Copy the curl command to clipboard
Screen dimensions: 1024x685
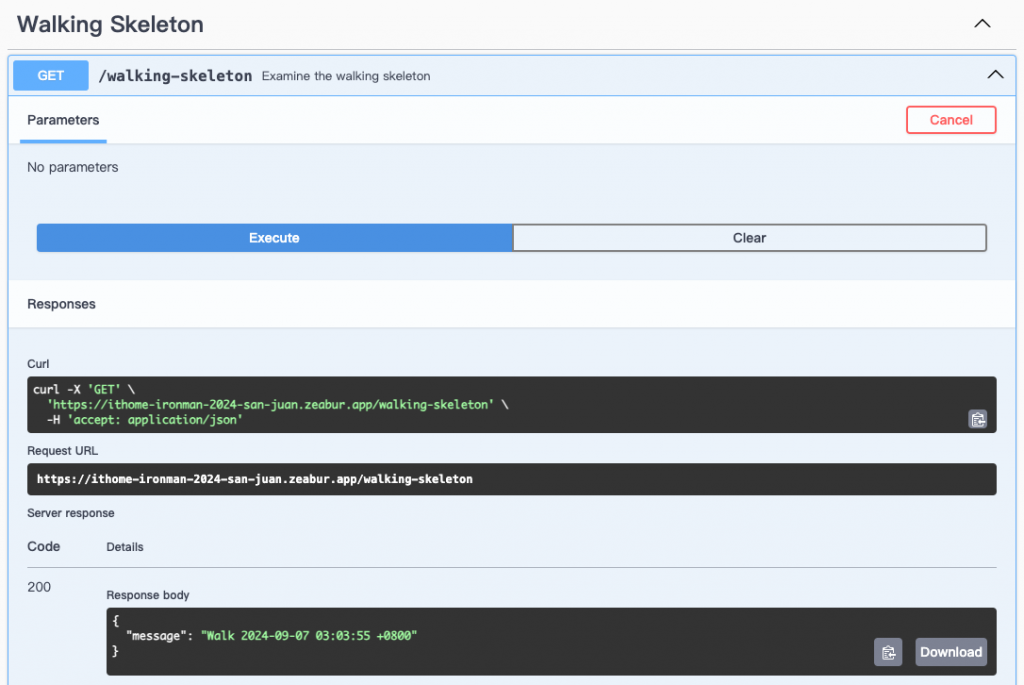pyautogui.click(x=977, y=419)
